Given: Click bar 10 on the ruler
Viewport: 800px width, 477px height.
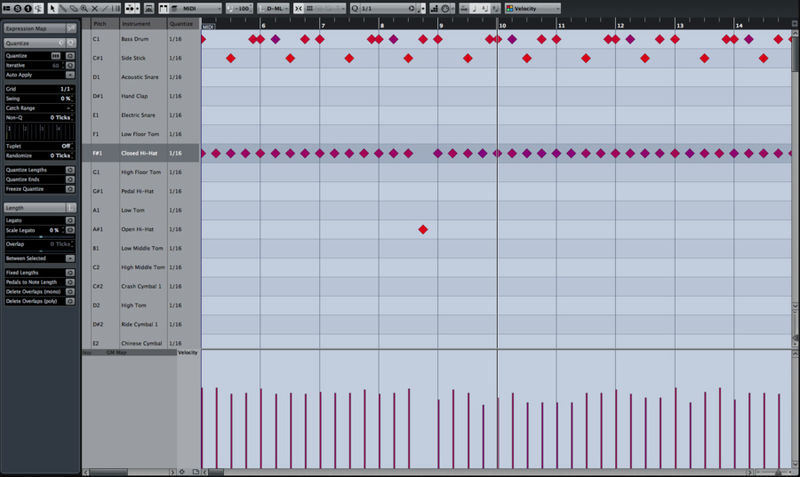Looking at the screenshot, I should (503, 25).
